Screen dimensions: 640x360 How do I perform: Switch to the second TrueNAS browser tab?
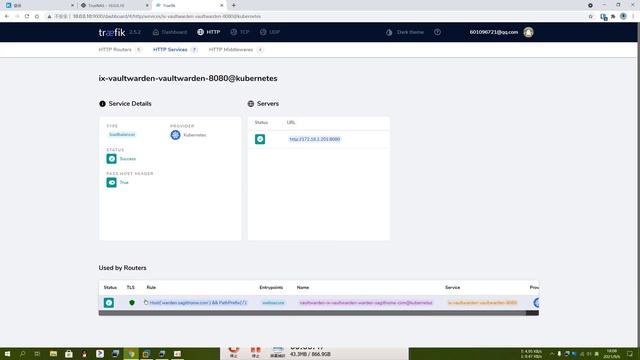(x=114, y=5)
